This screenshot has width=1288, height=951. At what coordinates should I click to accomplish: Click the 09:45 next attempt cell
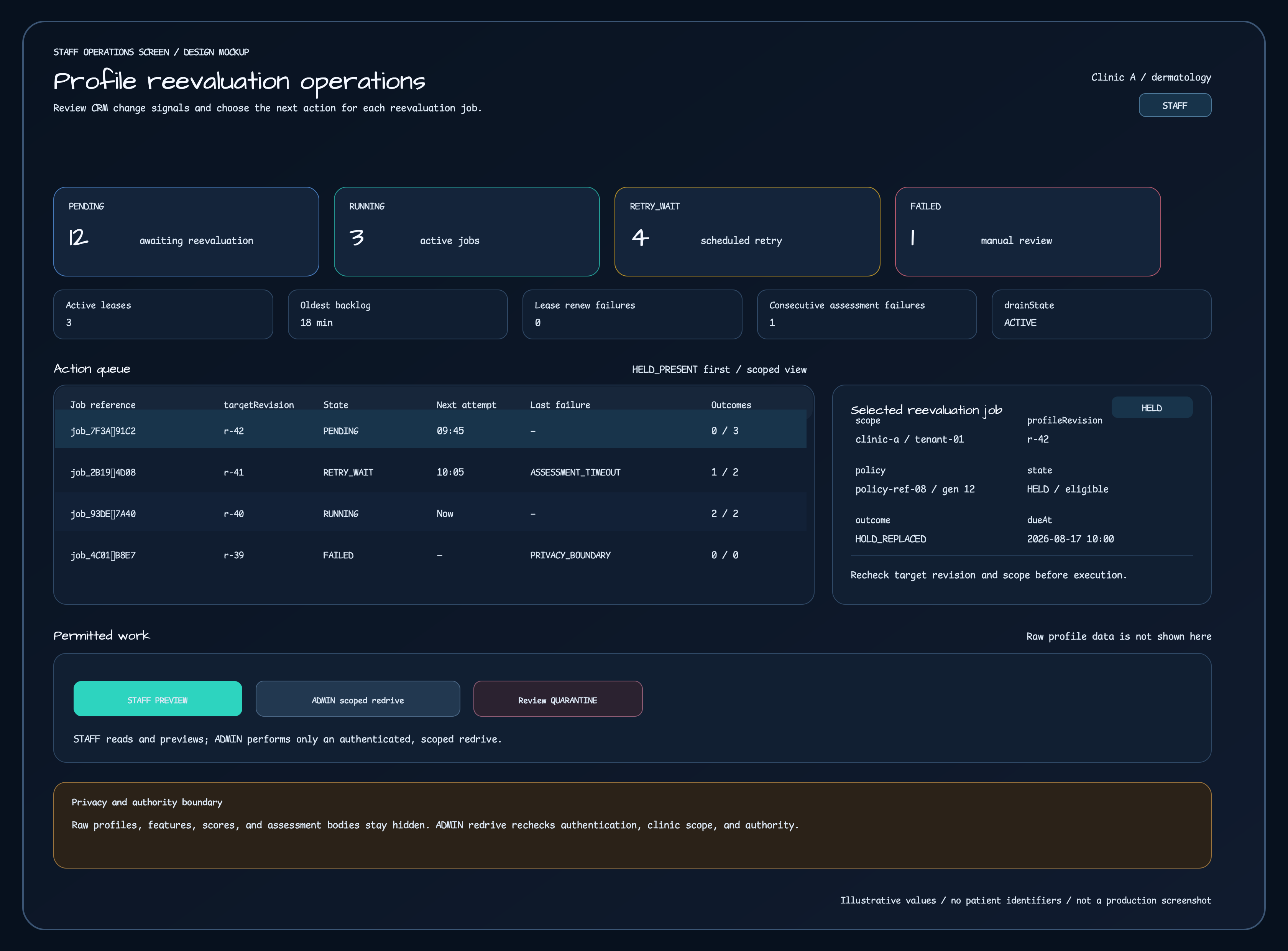coord(450,431)
